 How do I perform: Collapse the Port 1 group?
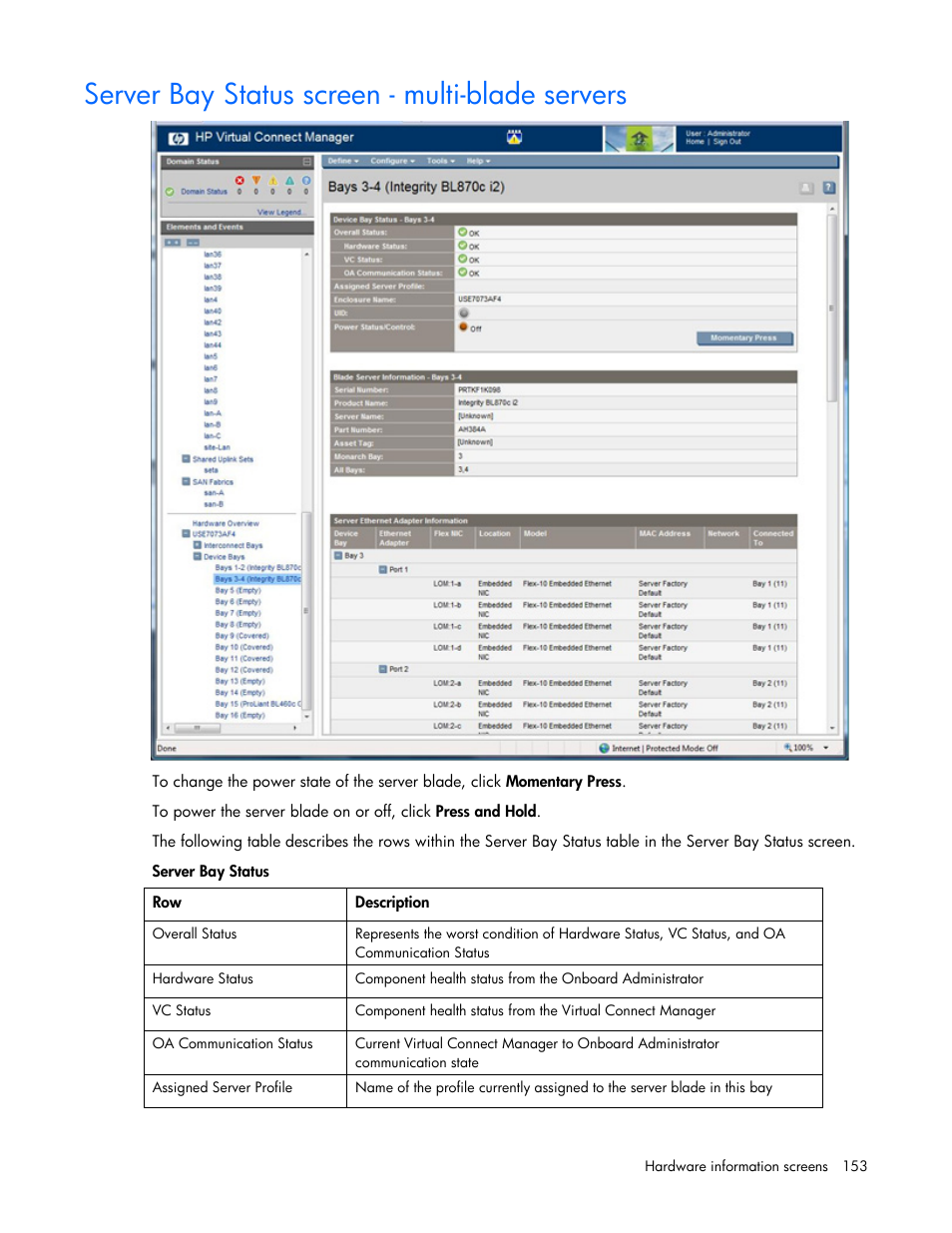(x=382, y=569)
